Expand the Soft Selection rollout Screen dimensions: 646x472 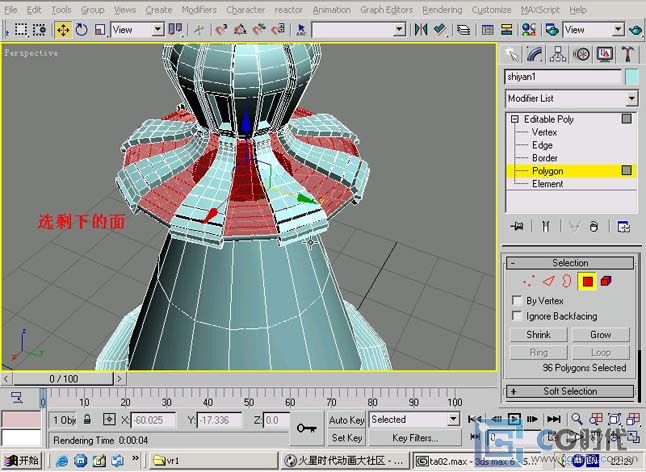click(570, 391)
